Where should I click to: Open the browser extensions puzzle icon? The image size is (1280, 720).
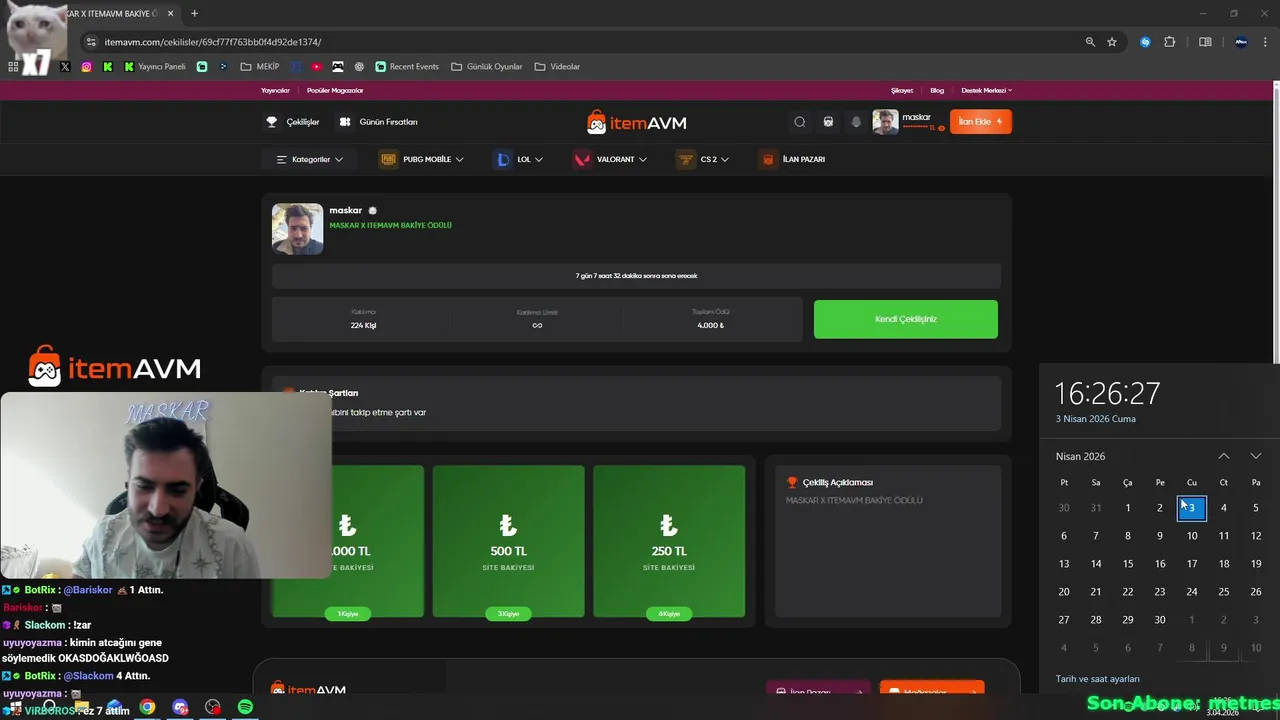[x=1170, y=42]
